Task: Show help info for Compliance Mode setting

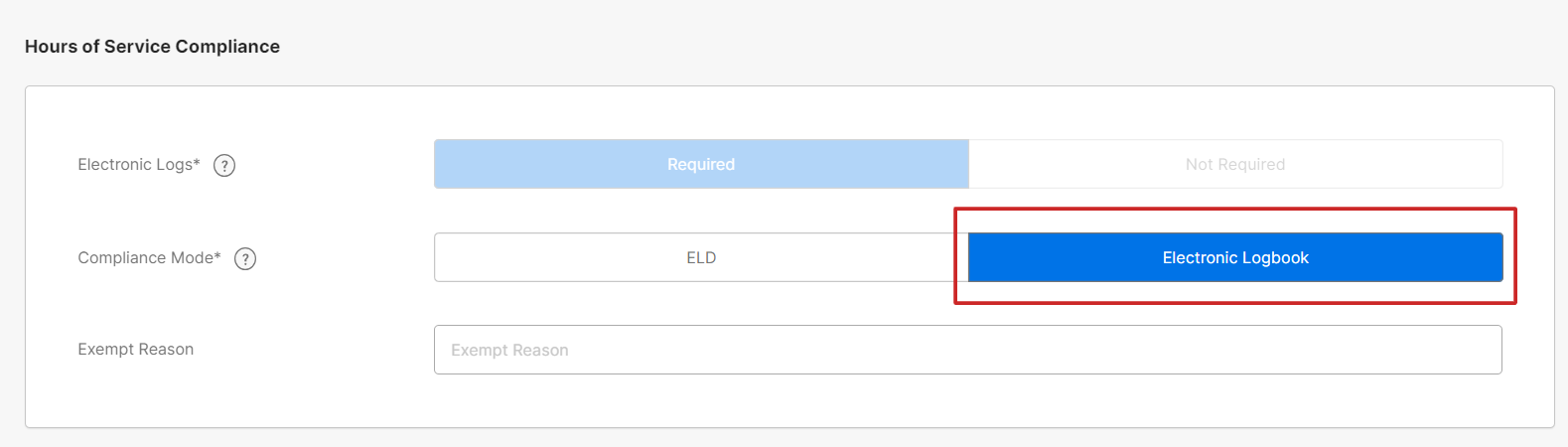Action: point(245,258)
